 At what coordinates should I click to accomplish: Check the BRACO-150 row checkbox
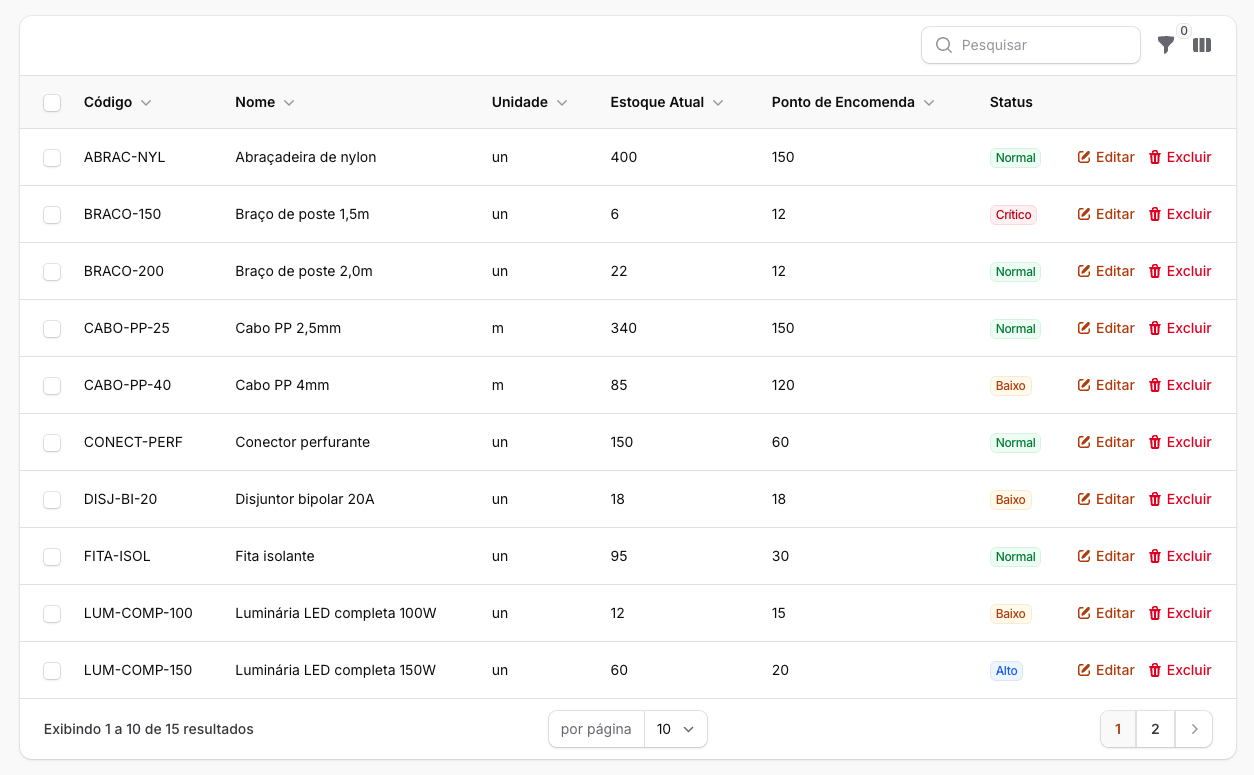pyautogui.click(x=52, y=215)
